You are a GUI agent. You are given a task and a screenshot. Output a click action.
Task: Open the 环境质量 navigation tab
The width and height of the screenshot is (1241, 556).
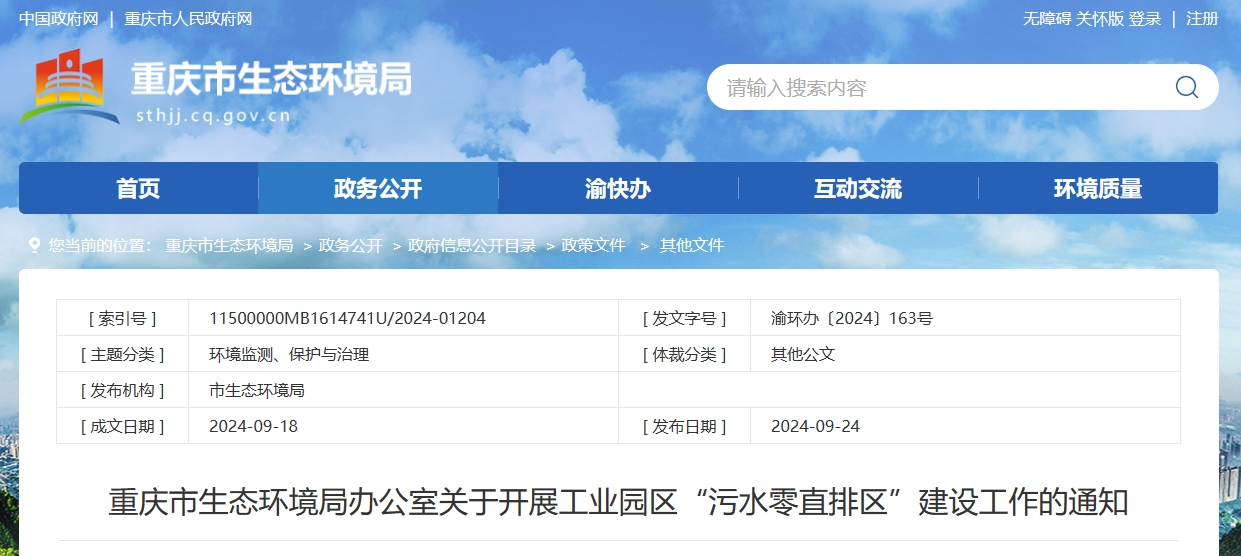click(x=1098, y=188)
